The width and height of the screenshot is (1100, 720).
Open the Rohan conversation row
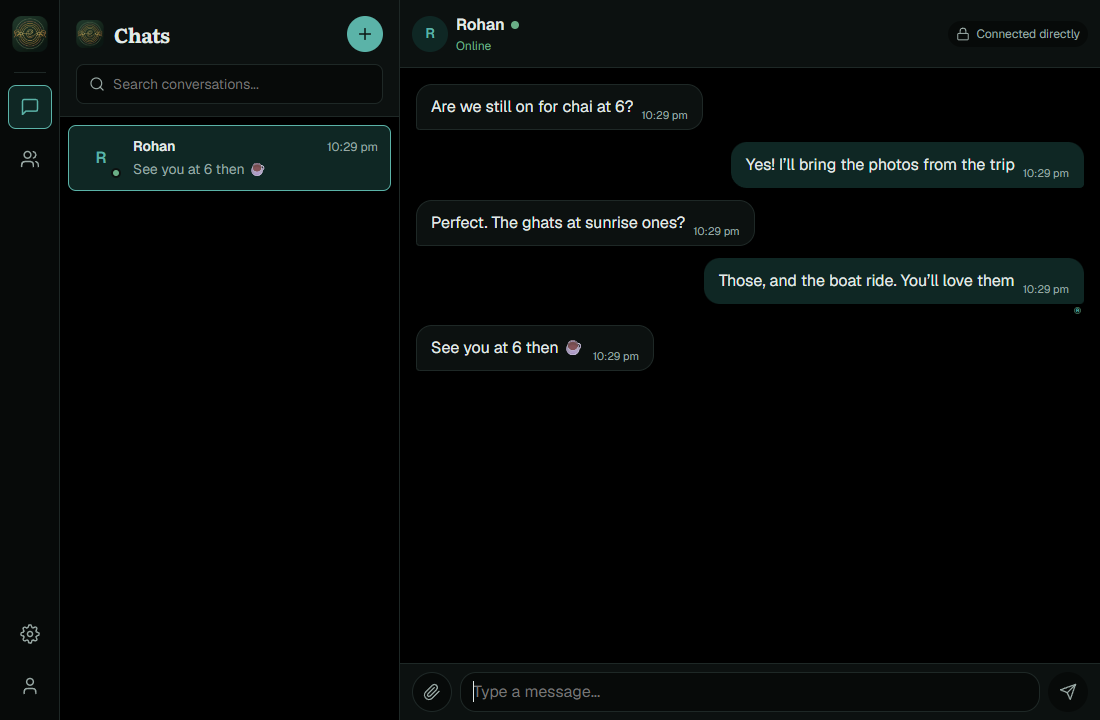click(x=229, y=158)
